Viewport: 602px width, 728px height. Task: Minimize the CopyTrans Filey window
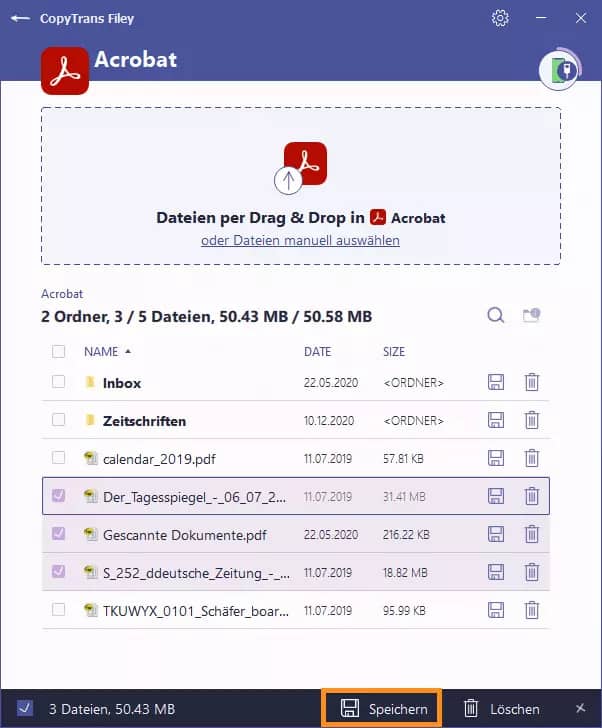pos(541,18)
